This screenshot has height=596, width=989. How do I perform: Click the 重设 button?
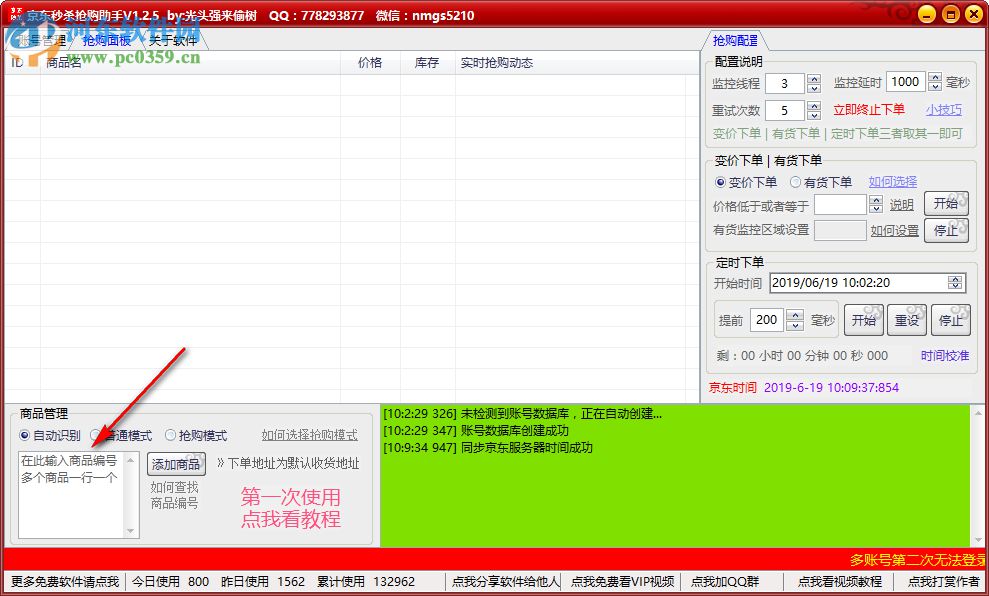[908, 319]
